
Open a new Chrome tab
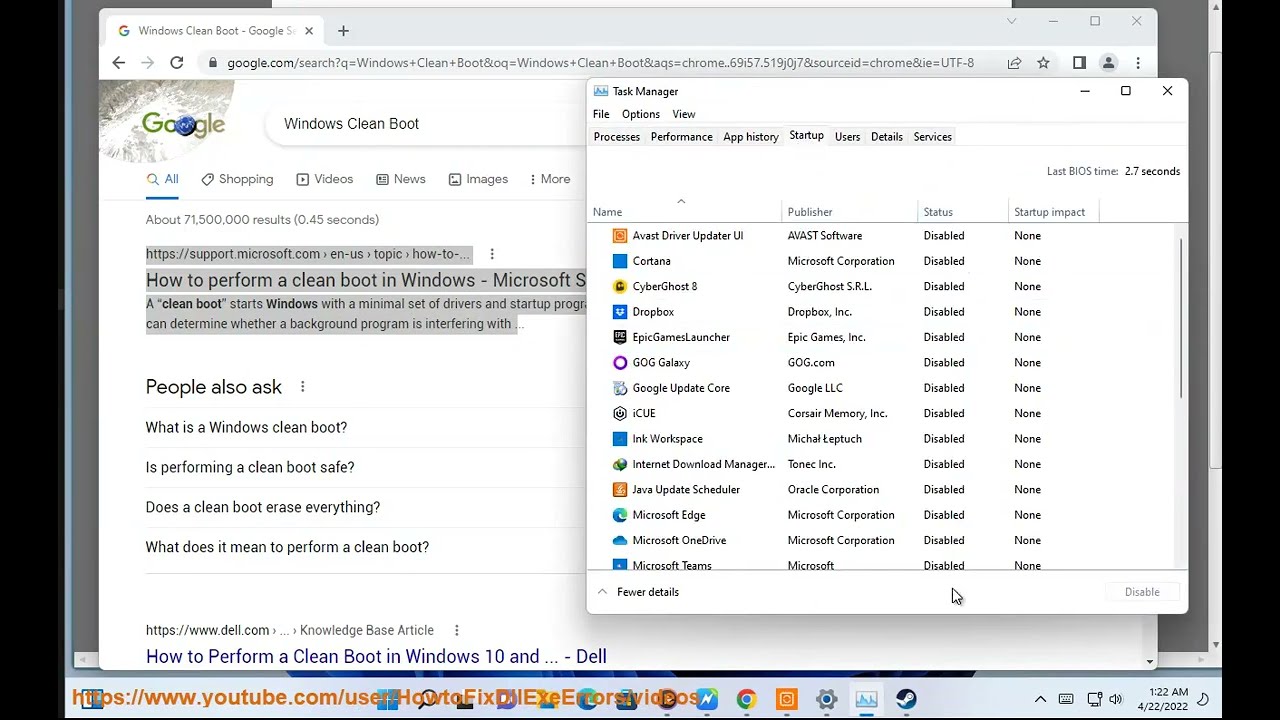(343, 31)
